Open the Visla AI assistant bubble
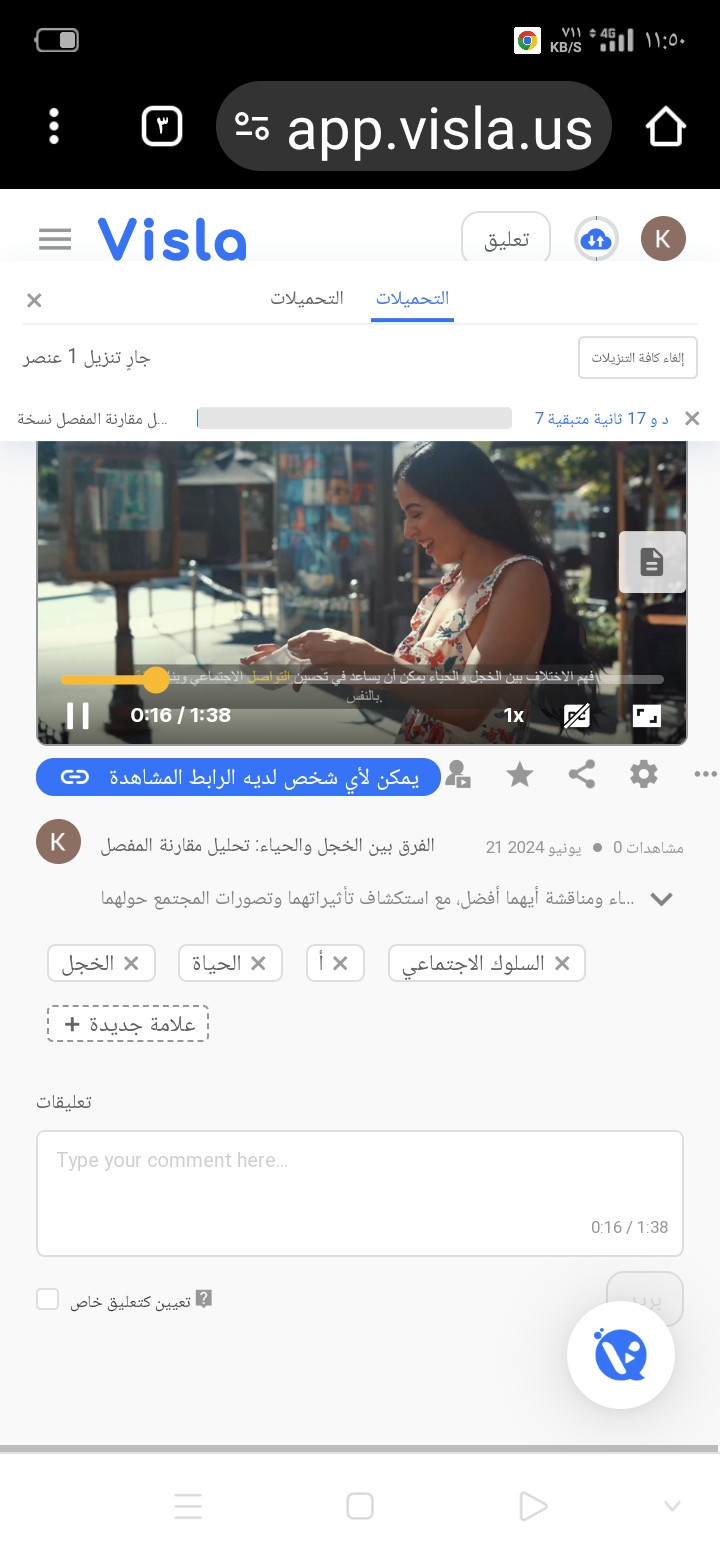720x1560 pixels. tap(621, 1356)
